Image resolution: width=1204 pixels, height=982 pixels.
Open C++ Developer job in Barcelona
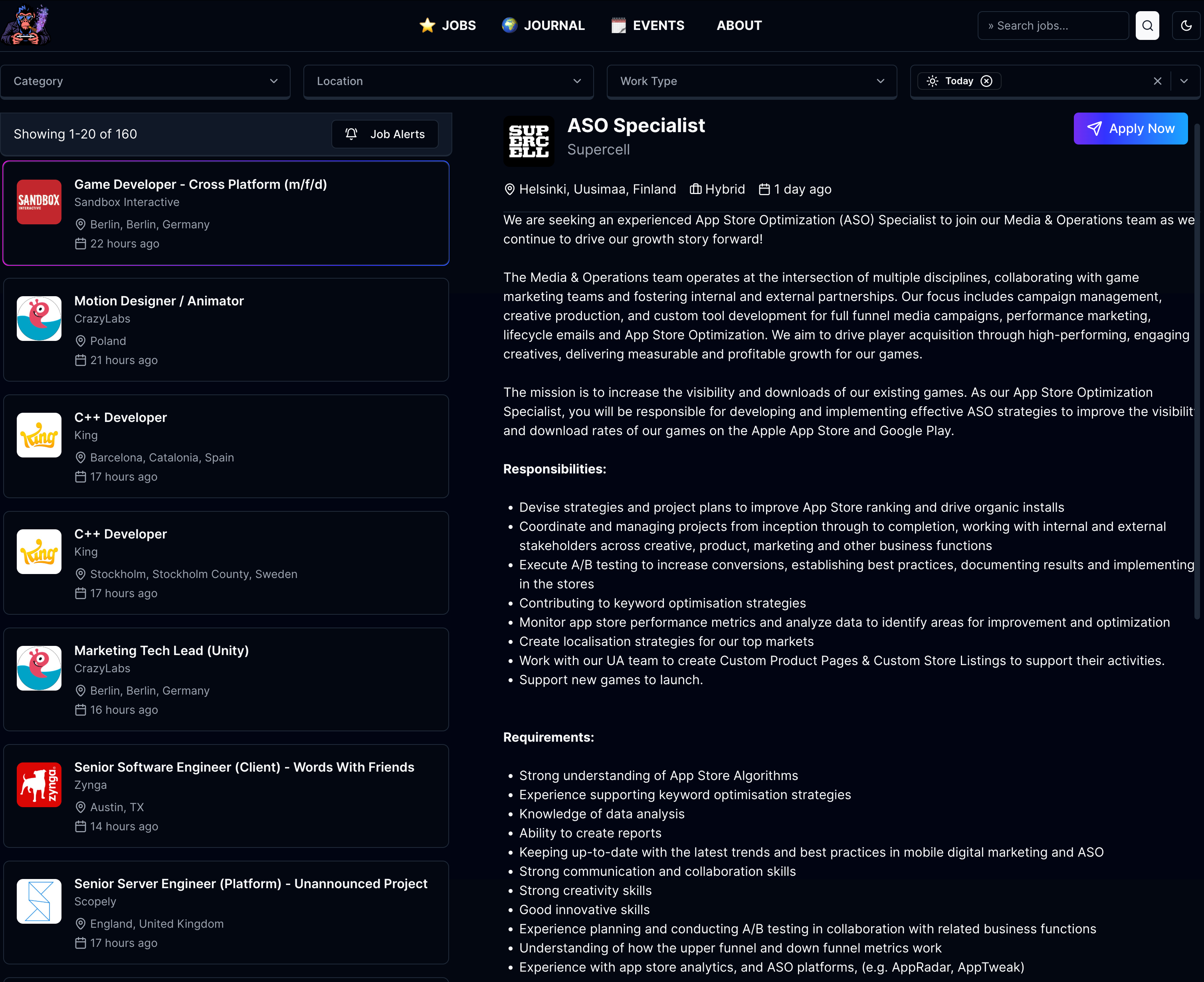tap(226, 446)
